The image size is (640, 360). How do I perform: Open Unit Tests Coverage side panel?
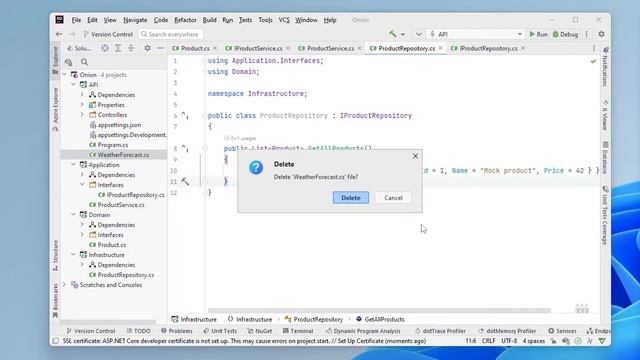coord(605,216)
